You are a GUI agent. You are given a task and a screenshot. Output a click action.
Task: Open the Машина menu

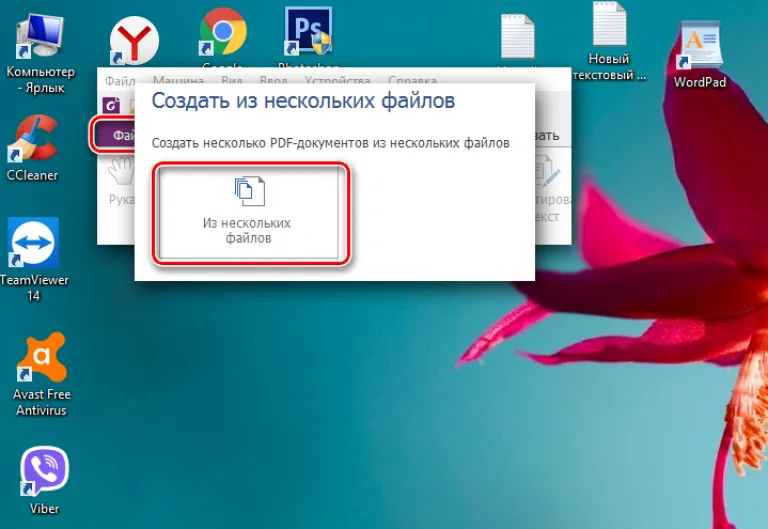[178, 81]
